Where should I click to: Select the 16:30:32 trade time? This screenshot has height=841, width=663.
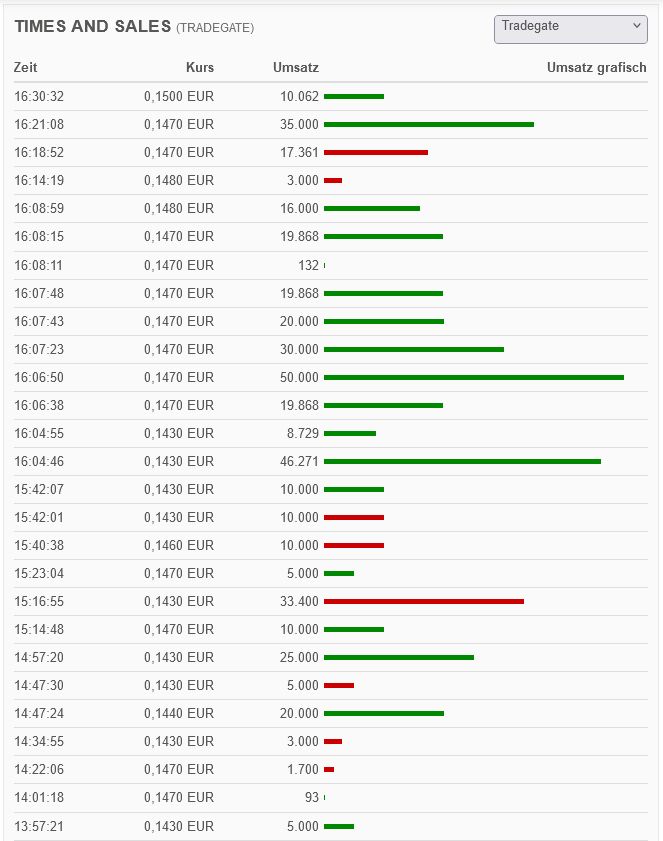click(39, 97)
